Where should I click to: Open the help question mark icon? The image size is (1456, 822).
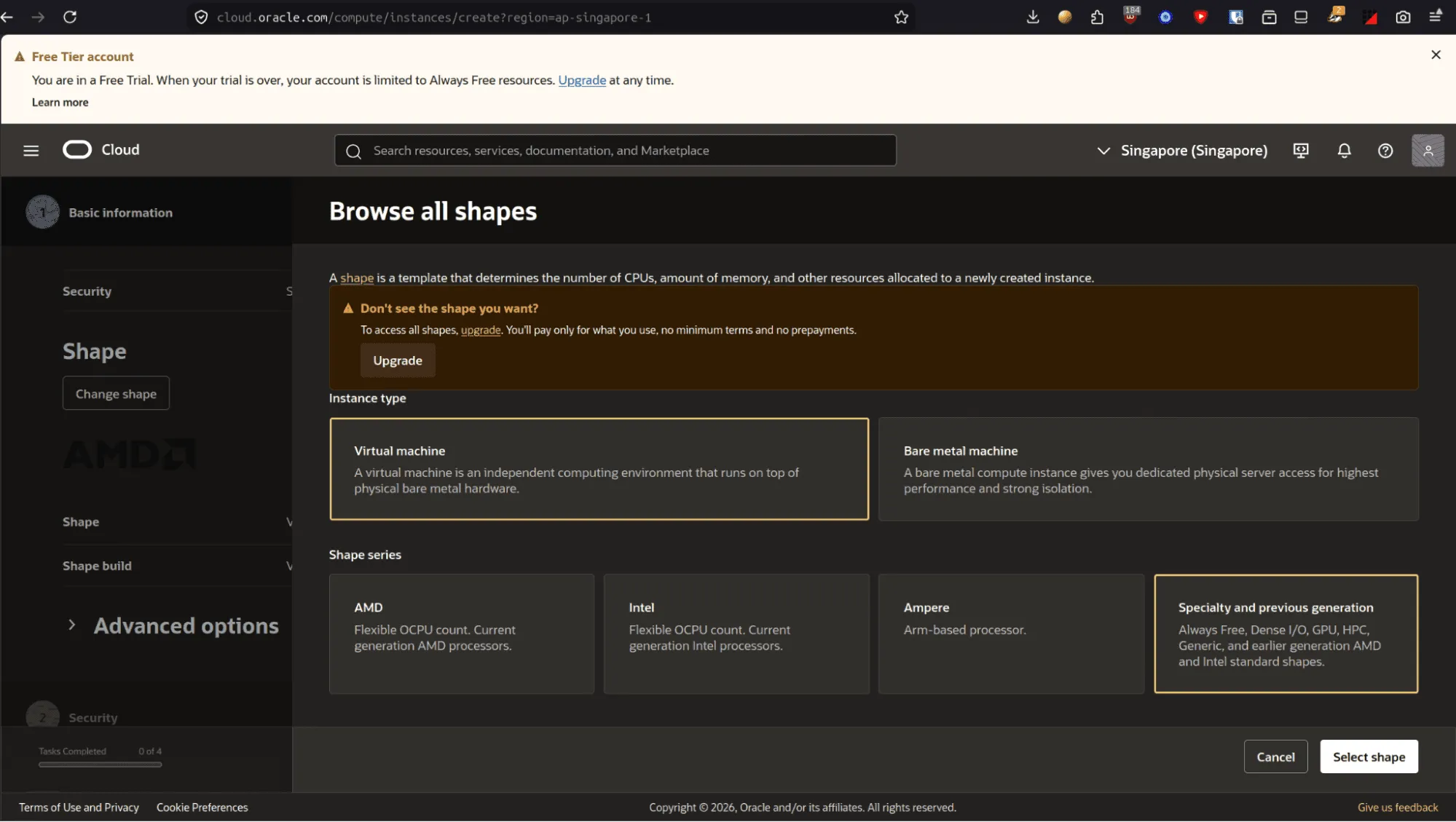point(1385,151)
